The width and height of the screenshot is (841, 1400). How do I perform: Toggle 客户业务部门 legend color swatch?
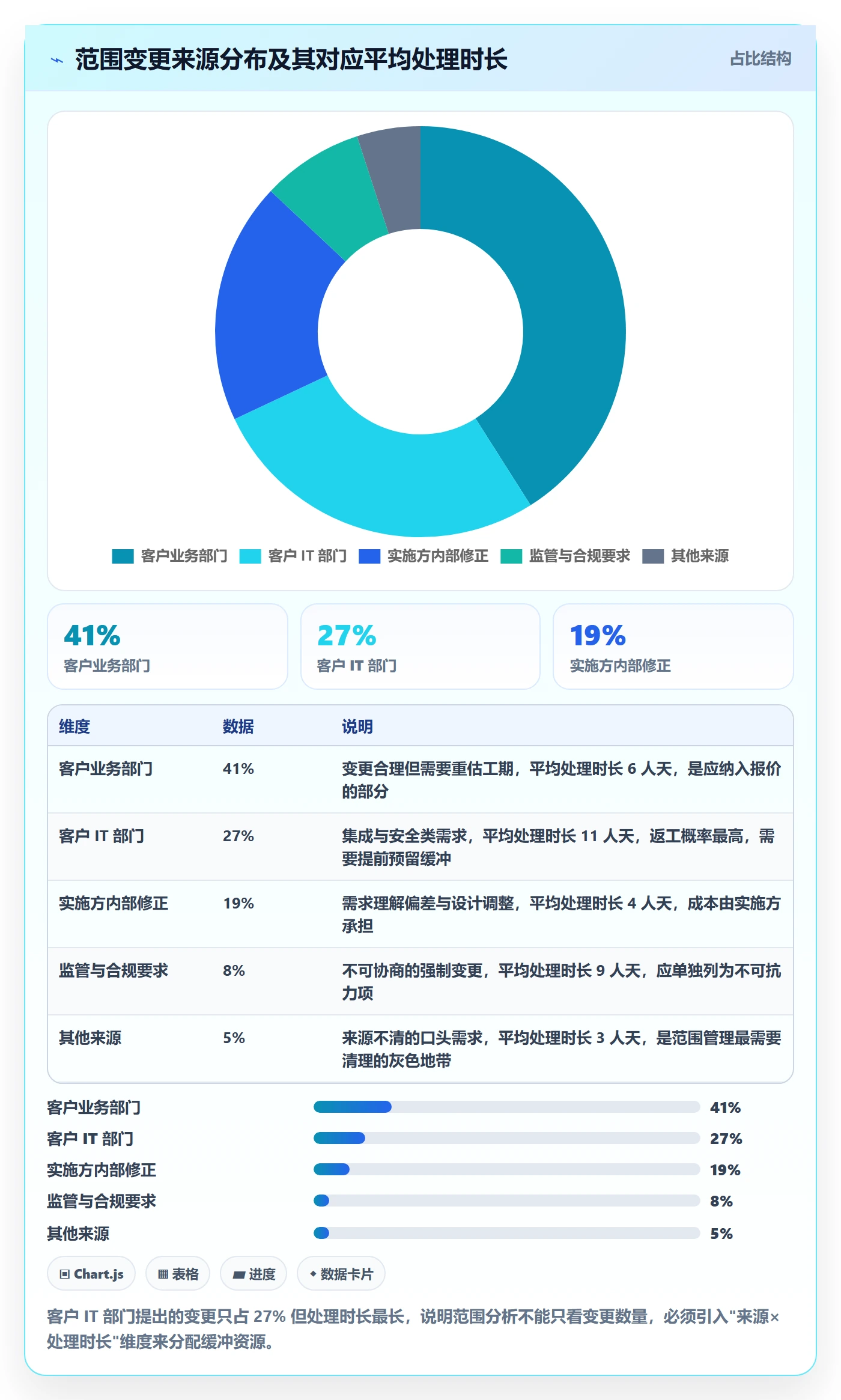pyautogui.click(x=123, y=556)
